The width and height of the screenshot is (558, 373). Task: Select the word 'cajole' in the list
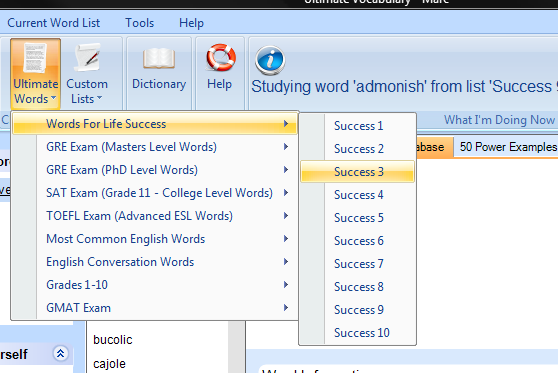coord(109,364)
